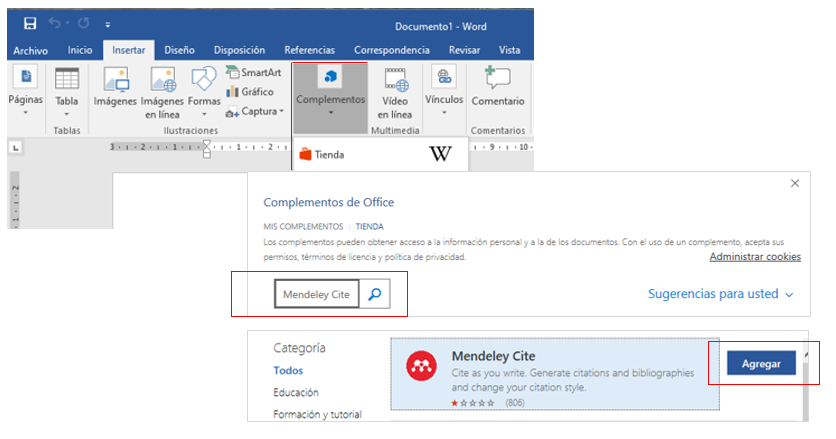Open the Archivo tab
The width and height of the screenshot is (836, 439).
click(x=30, y=50)
